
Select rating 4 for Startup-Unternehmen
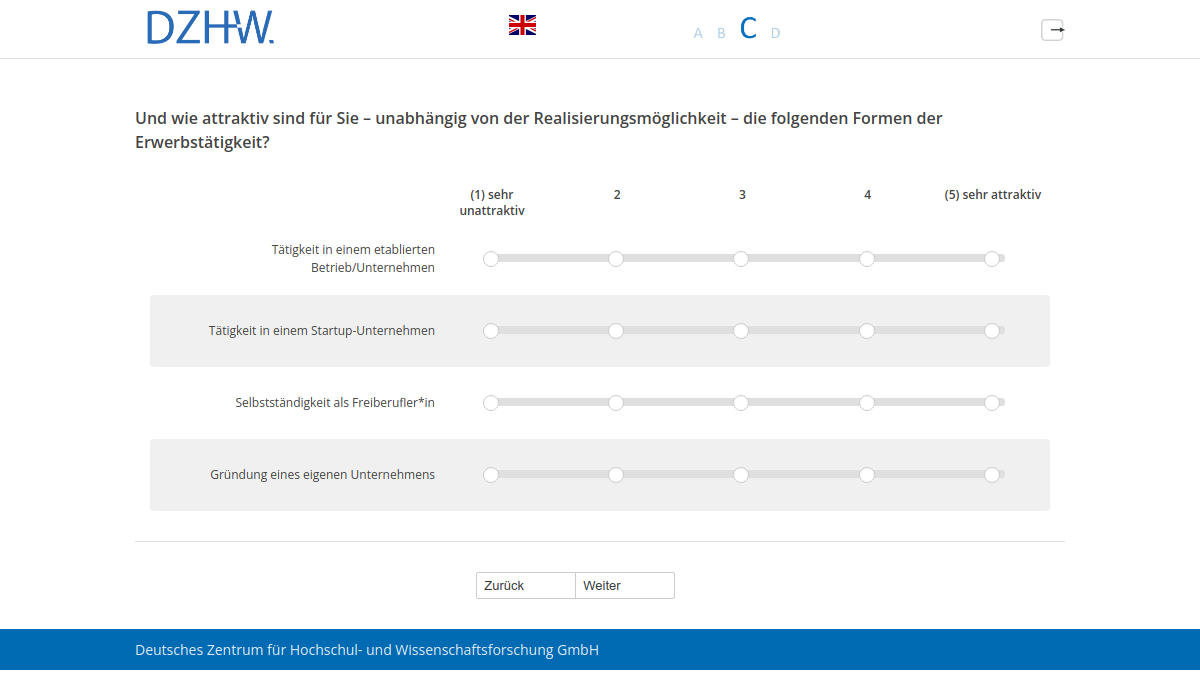point(866,330)
